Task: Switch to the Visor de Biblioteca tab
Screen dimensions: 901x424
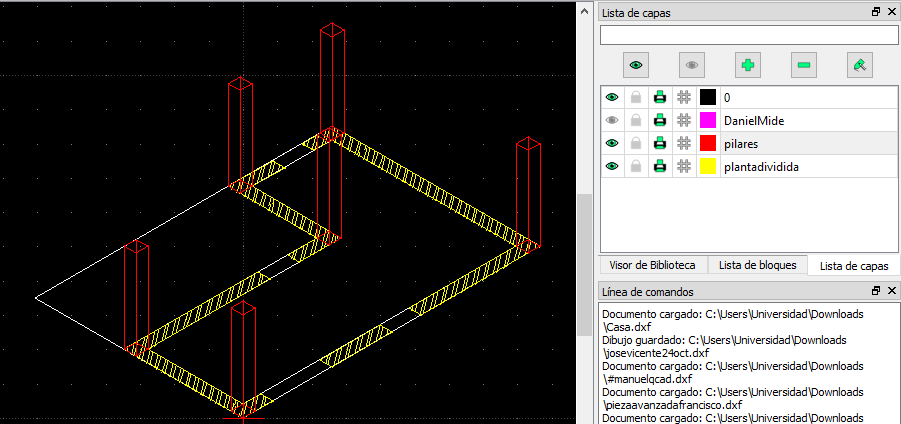Action: point(652,265)
